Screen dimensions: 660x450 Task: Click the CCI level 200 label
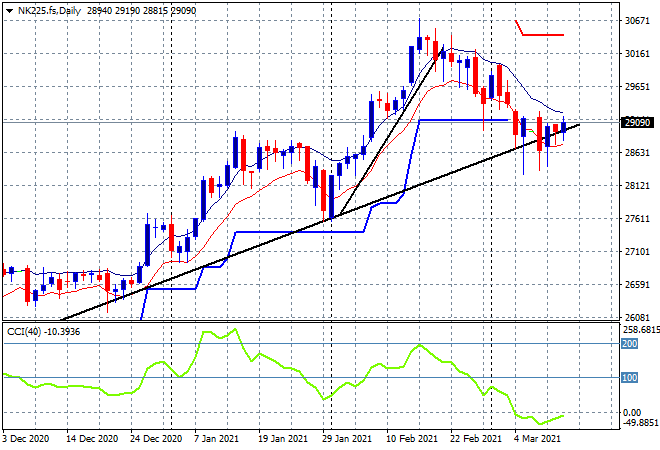pyautogui.click(x=630, y=344)
